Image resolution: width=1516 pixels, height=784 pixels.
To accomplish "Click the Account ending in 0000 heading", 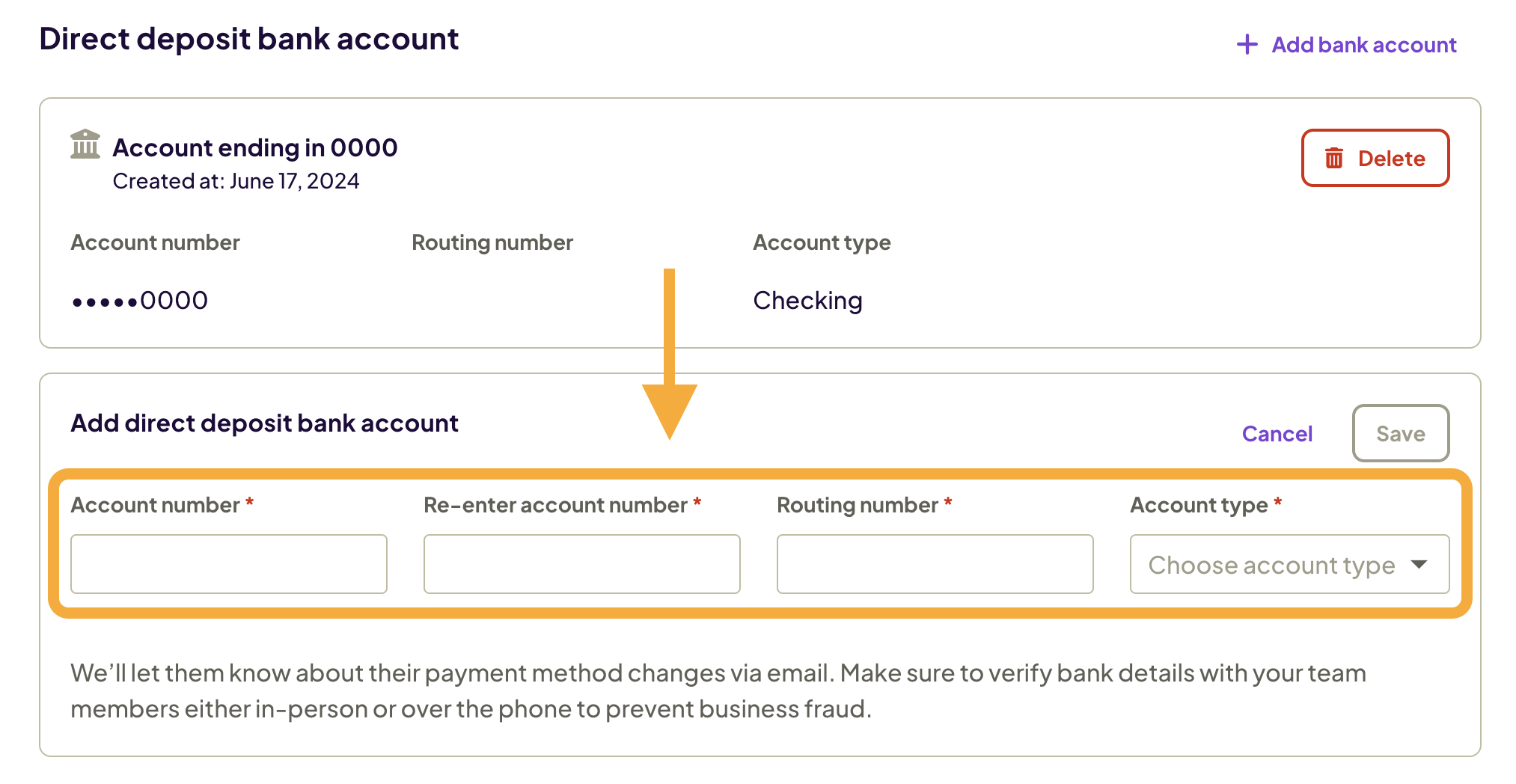I will point(254,148).
